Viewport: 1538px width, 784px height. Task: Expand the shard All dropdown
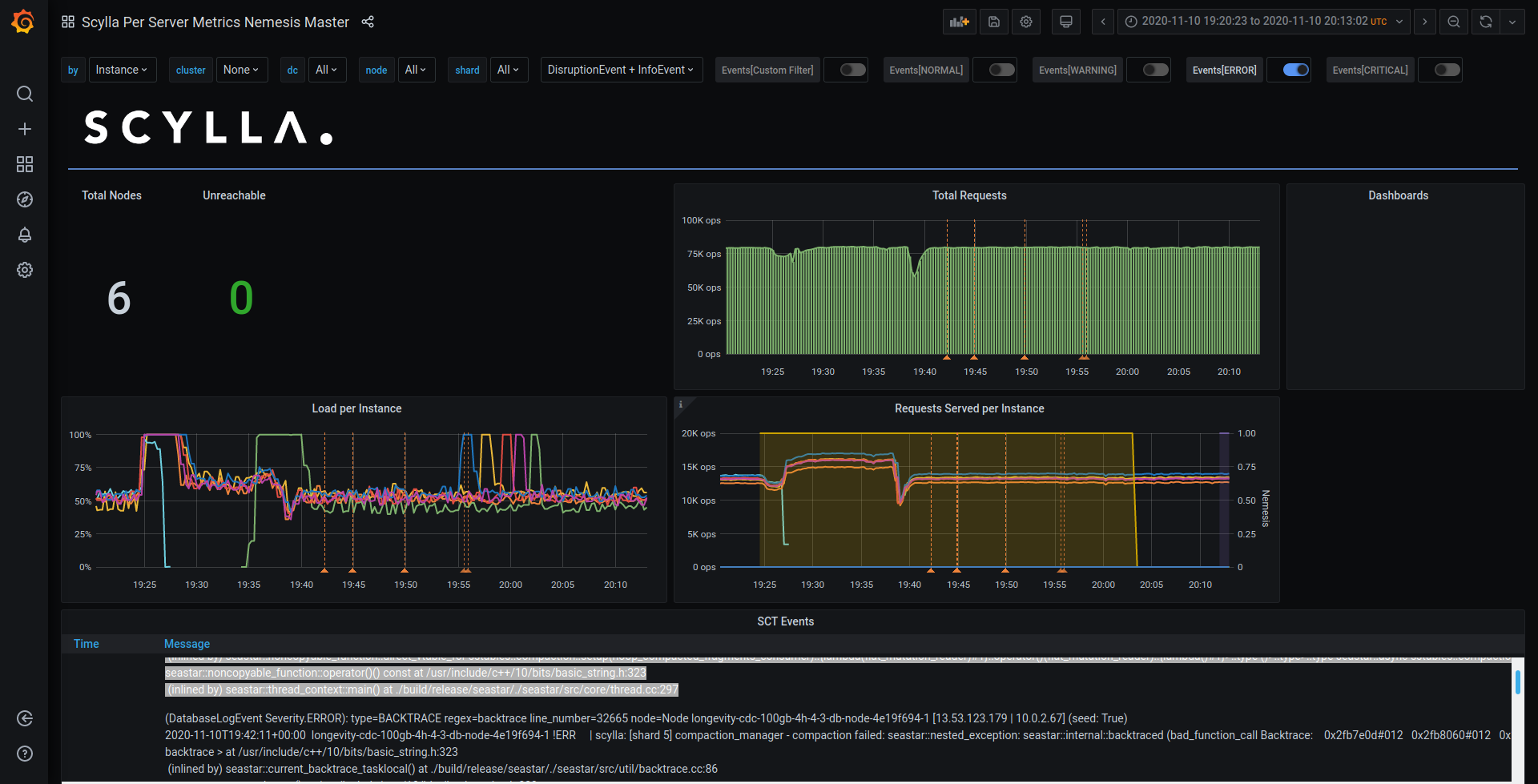tap(509, 70)
